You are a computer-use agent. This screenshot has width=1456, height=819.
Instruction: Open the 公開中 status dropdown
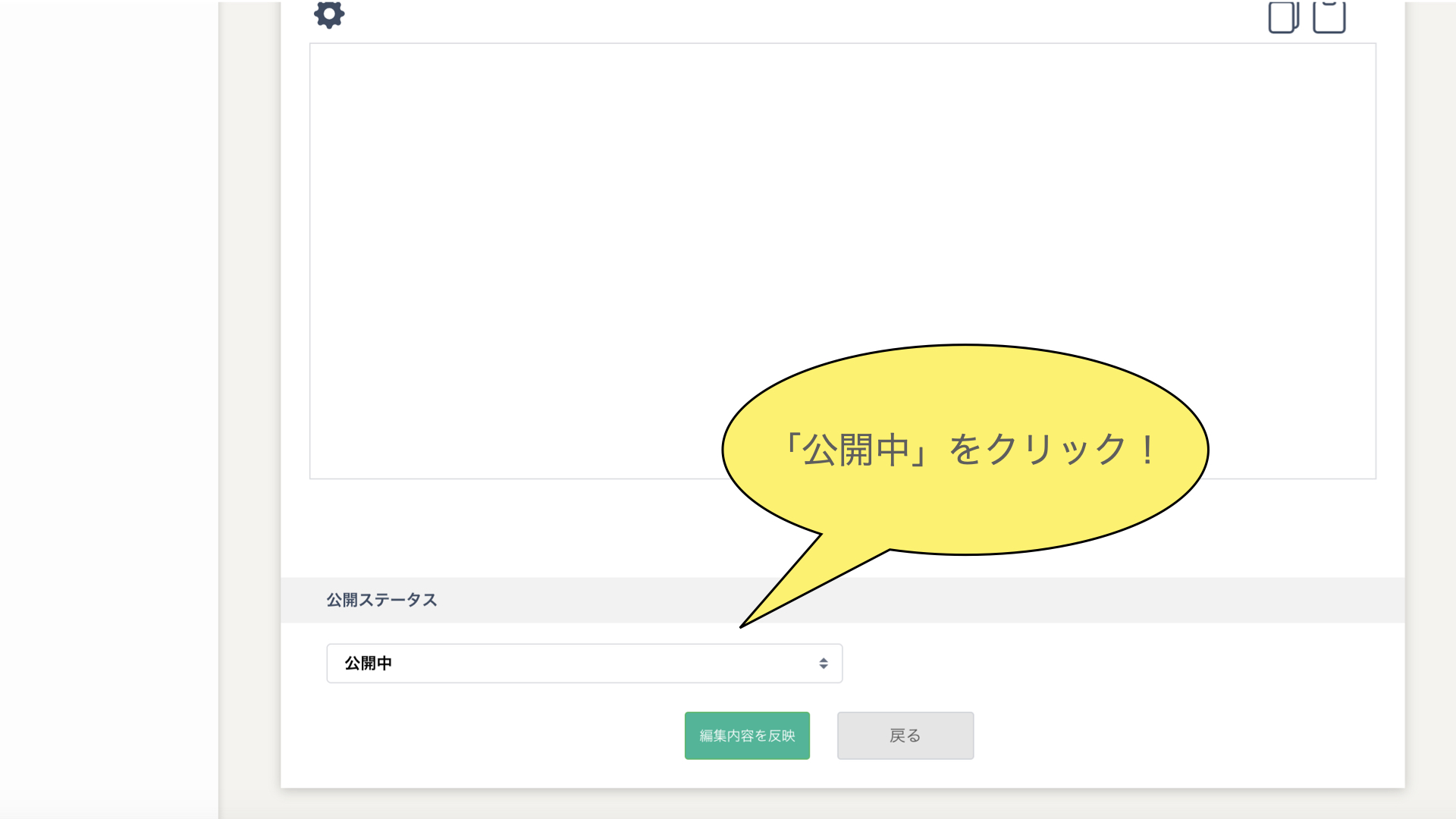click(x=584, y=664)
